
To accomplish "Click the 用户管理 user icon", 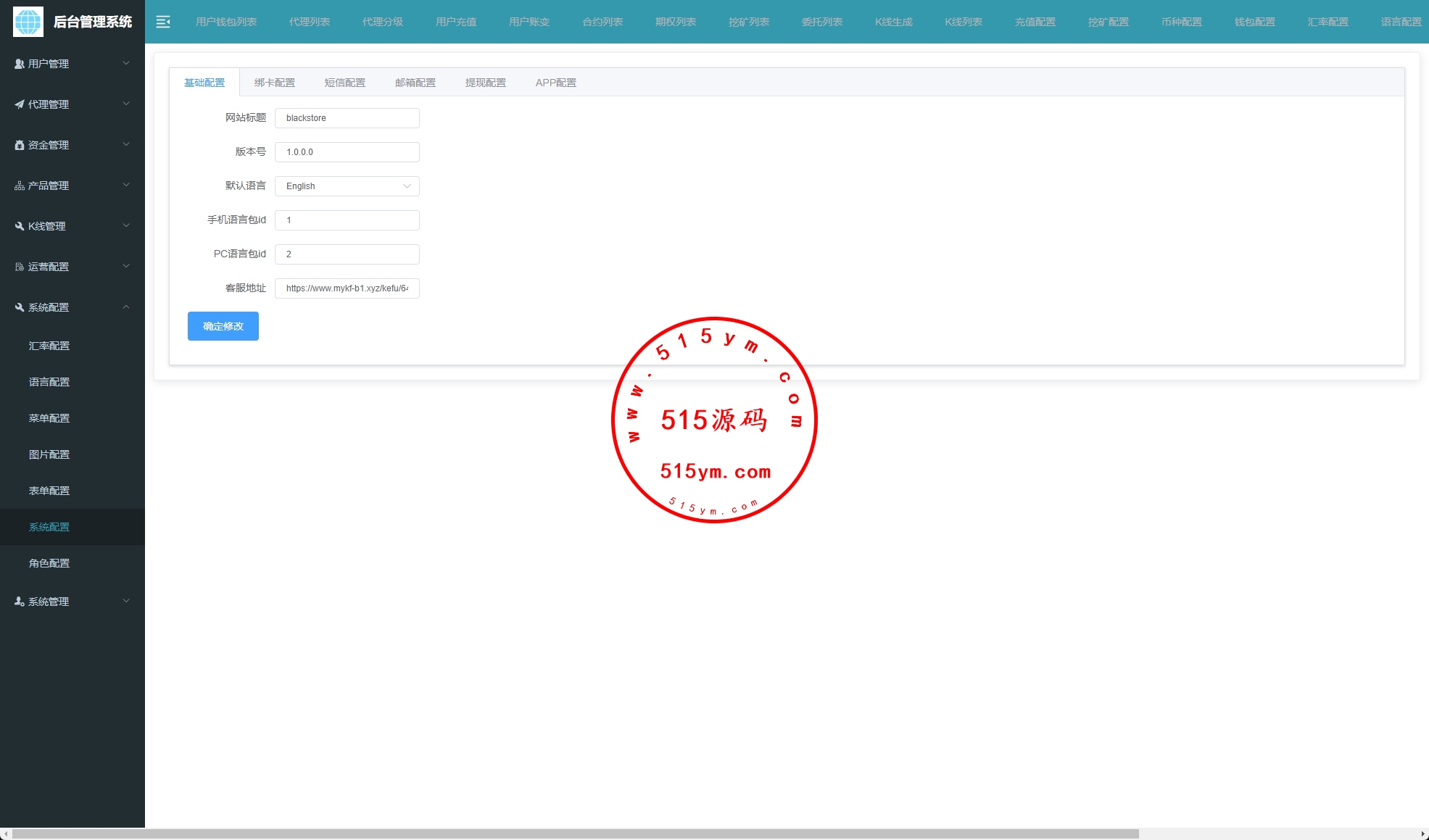I will pos(20,64).
